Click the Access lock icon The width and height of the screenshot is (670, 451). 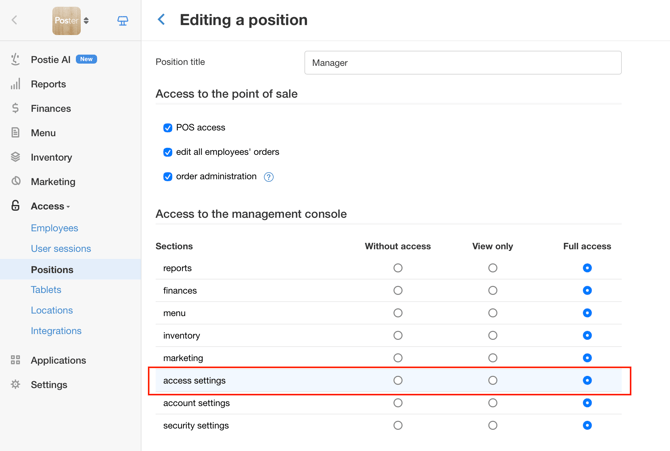tap(15, 206)
